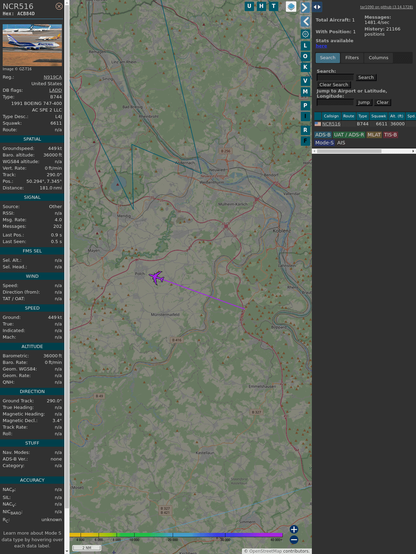Screen dimensions: 416x554
Task: Click the Search text input field
Action: [335, 77]
